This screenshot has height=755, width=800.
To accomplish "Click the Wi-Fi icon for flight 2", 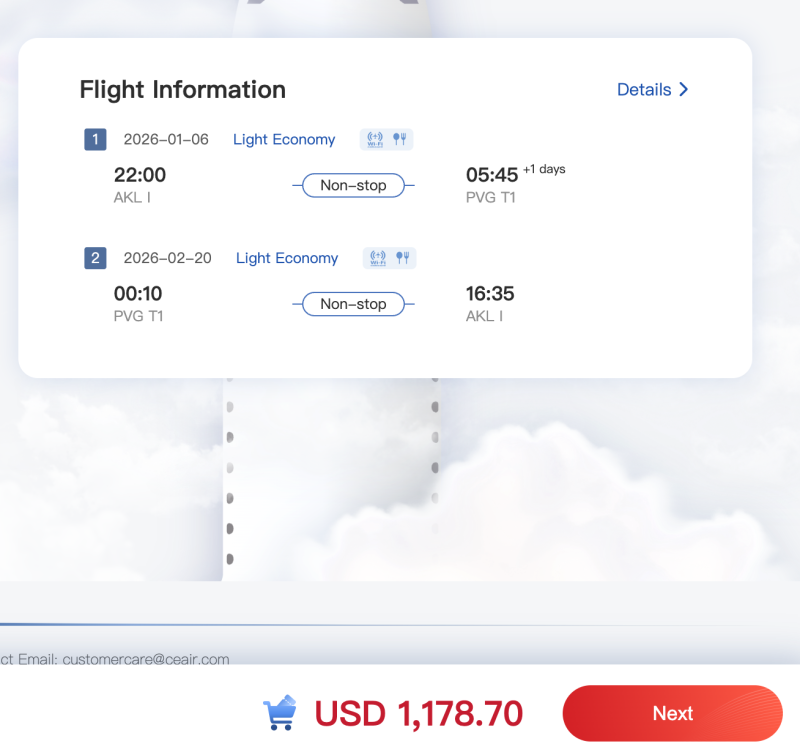I will point(378,258).
